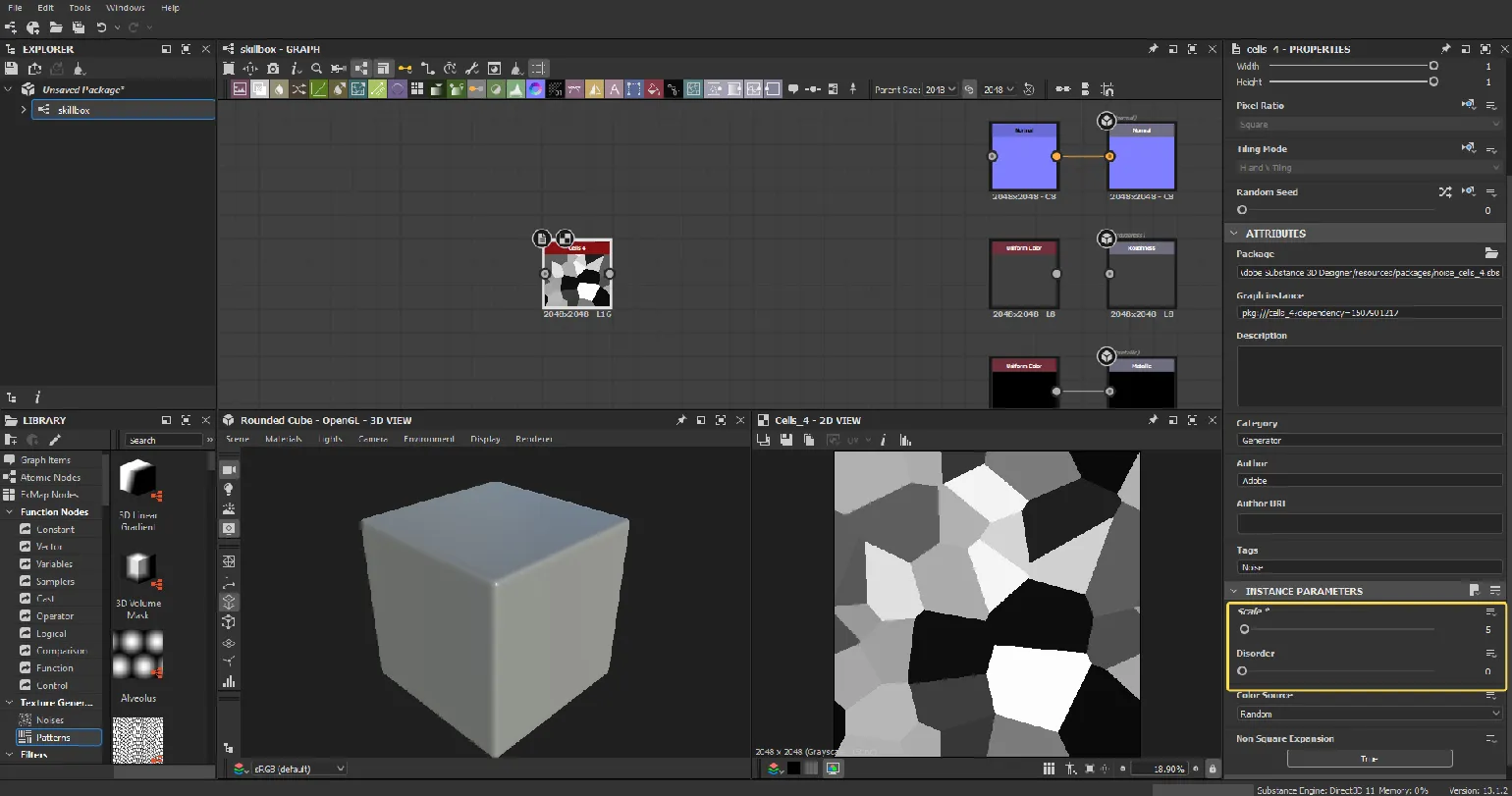Click the Disorder slider handle
The height and width of the screenshot is (796, 1512).
coord(1242,671)
